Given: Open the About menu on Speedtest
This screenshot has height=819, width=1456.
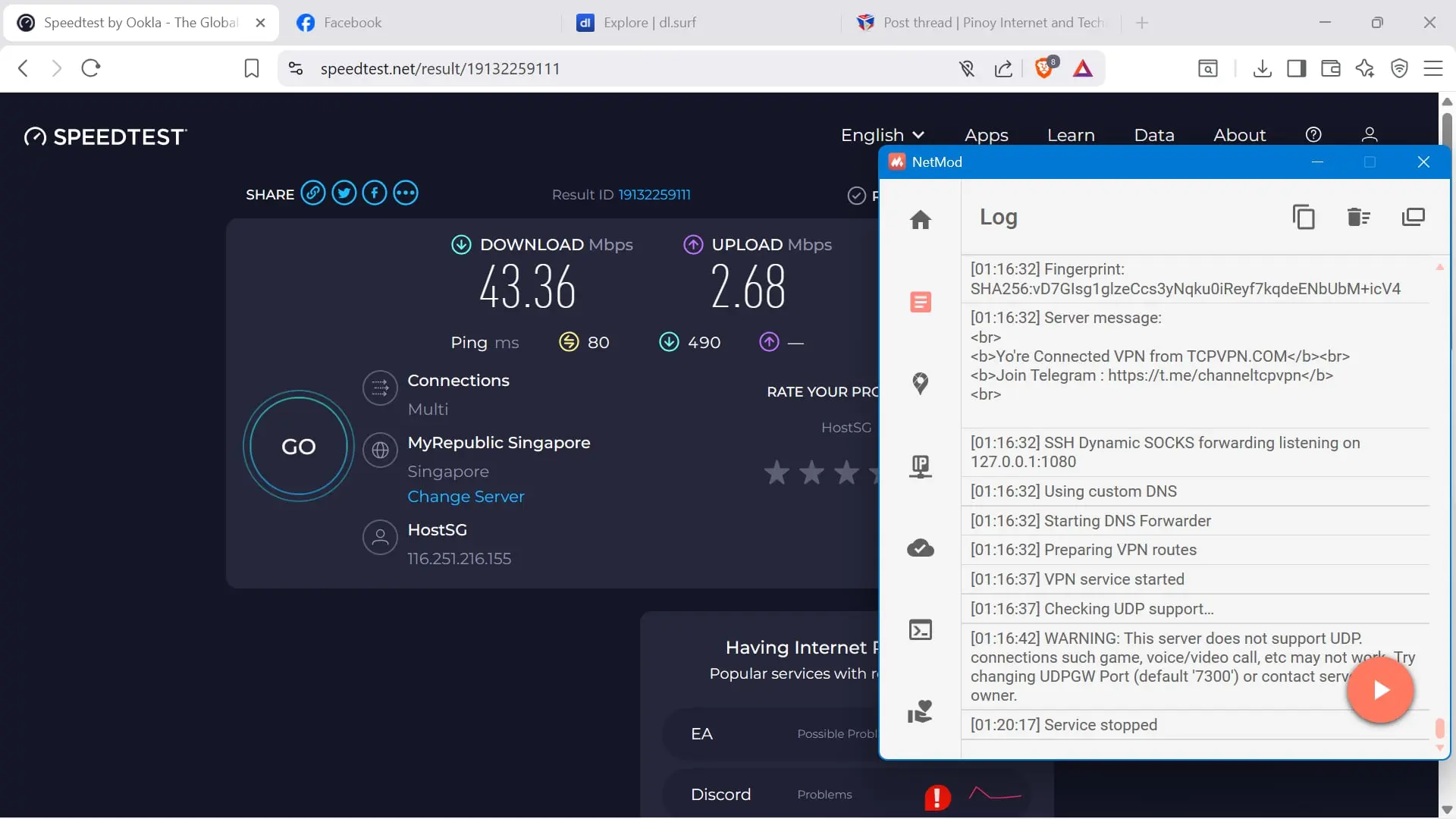Looking at the screenshot, I should pos(1240,135).
